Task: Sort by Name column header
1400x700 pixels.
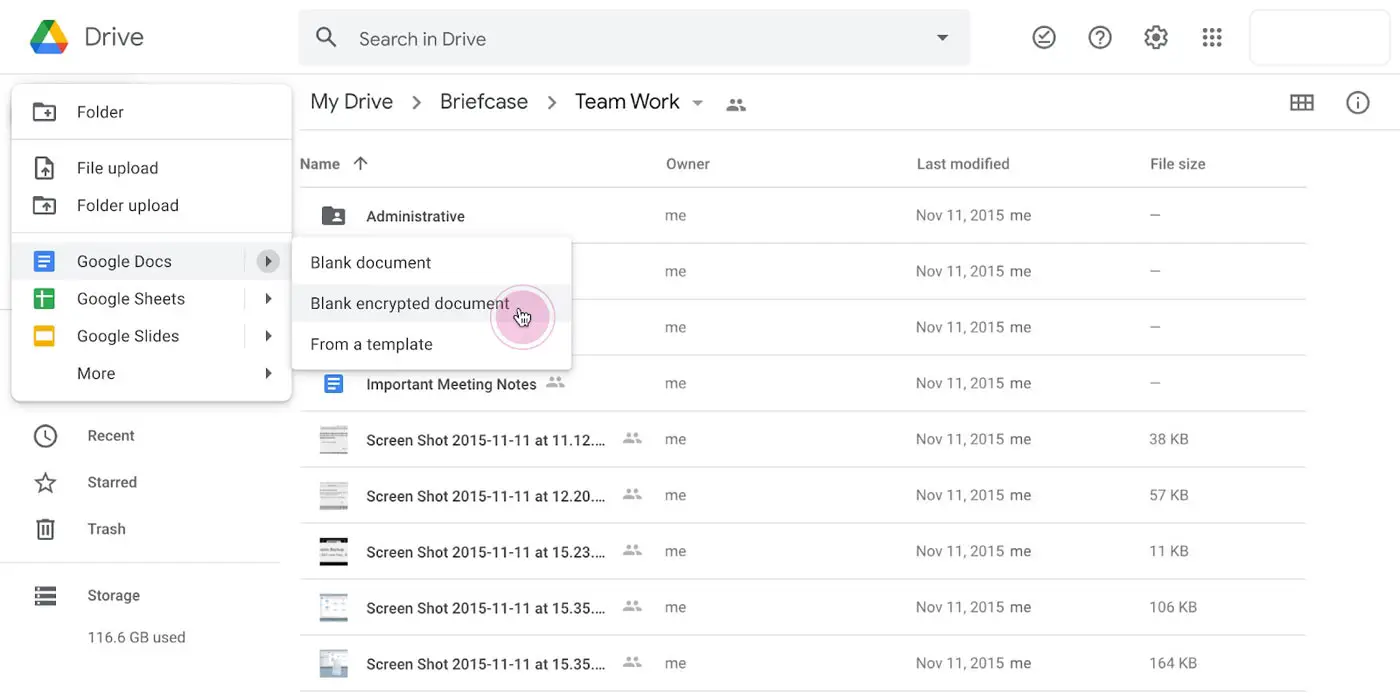Action: 320,164
